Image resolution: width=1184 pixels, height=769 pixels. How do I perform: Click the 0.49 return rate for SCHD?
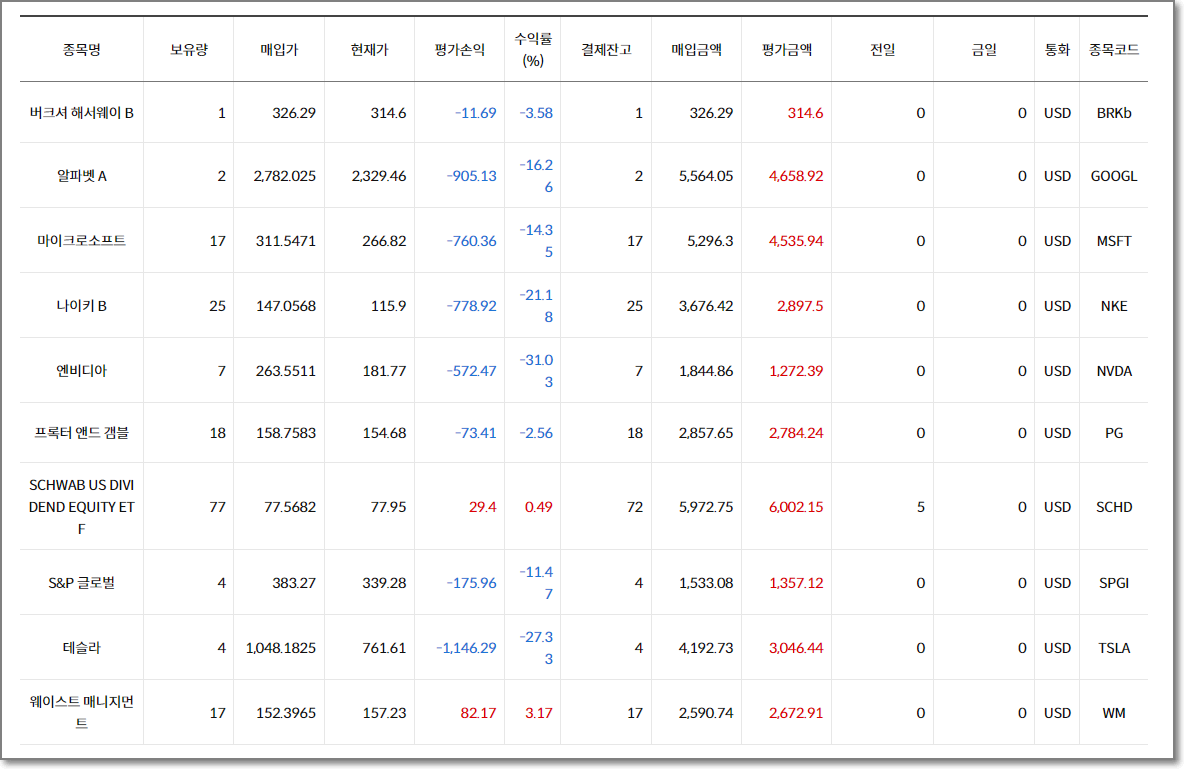[538, 507]
